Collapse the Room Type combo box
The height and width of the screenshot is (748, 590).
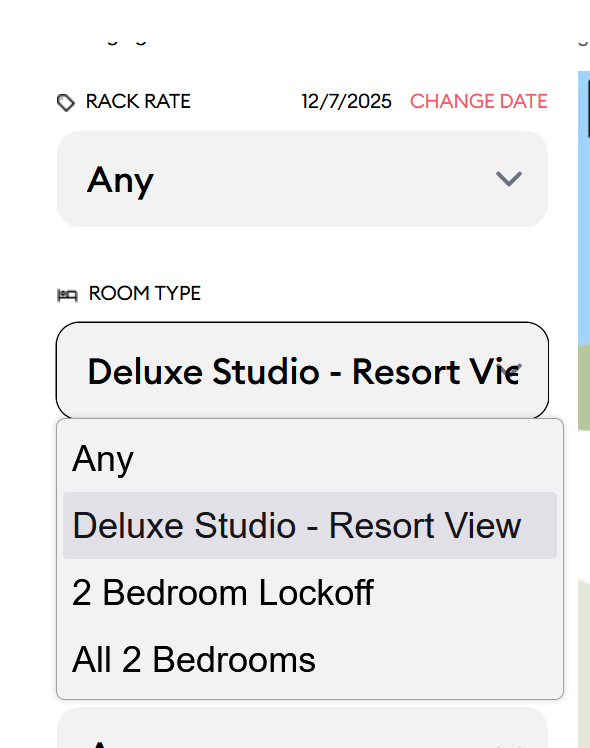[x=302, y=371]
